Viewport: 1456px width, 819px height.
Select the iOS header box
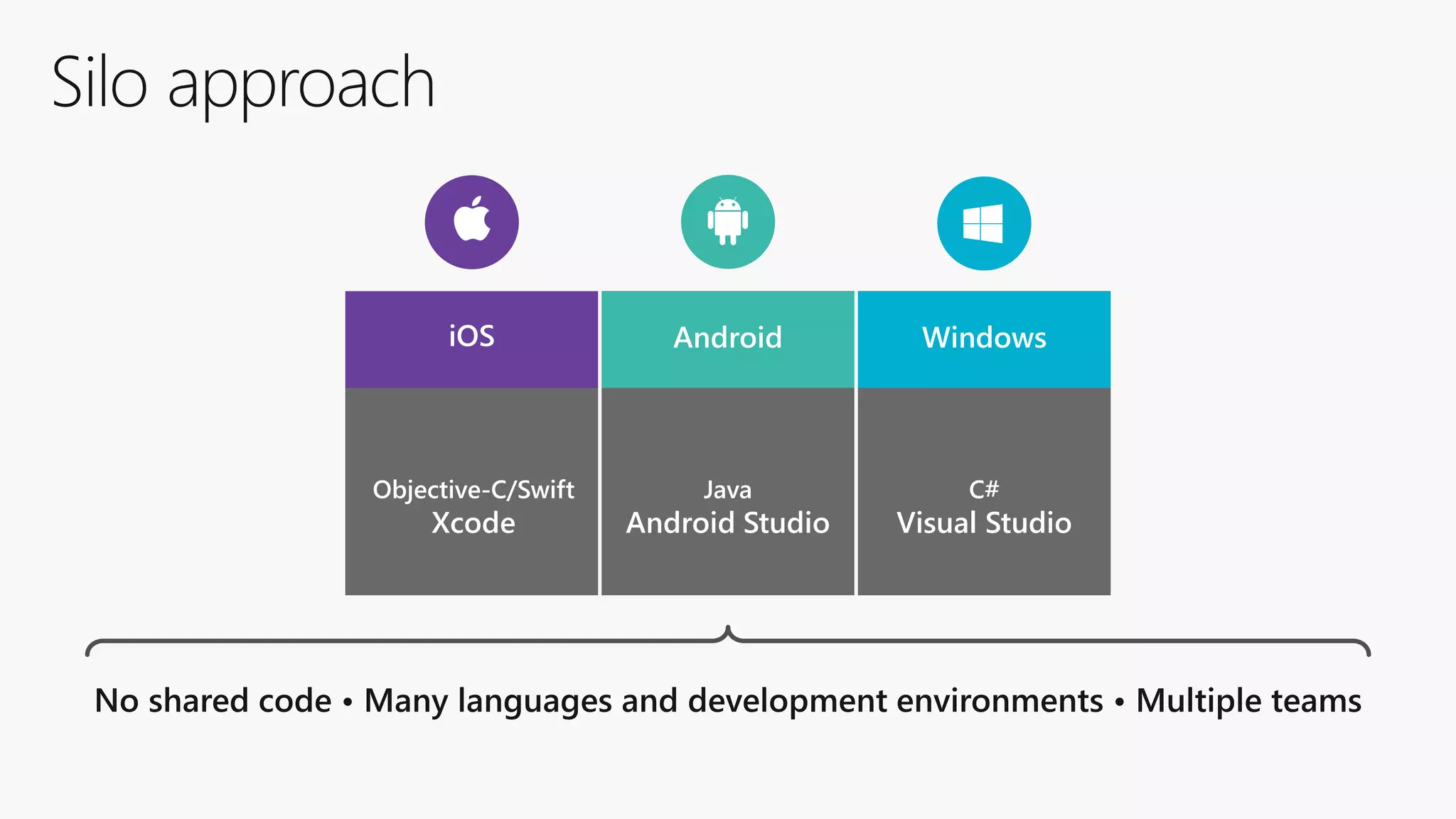[x=471, y=339]
